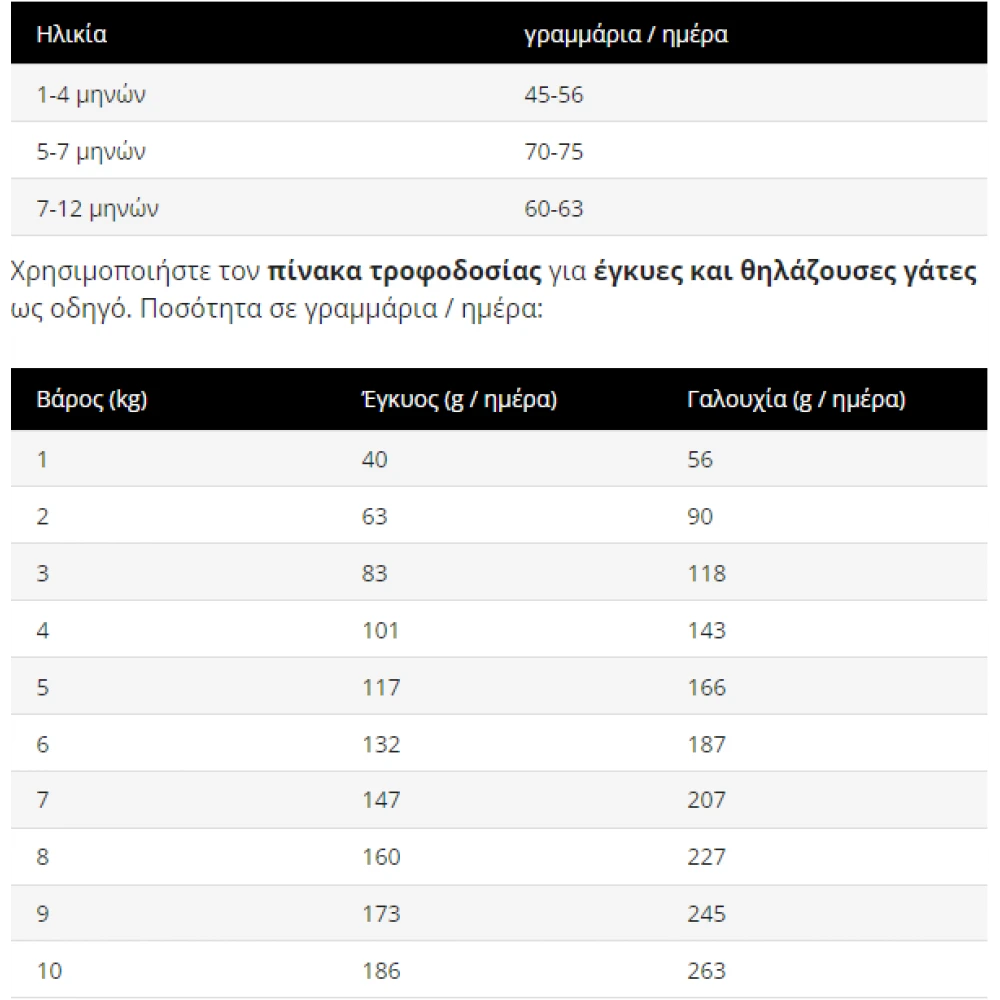Select the 7-12 μηνών row label

[97, 209]
